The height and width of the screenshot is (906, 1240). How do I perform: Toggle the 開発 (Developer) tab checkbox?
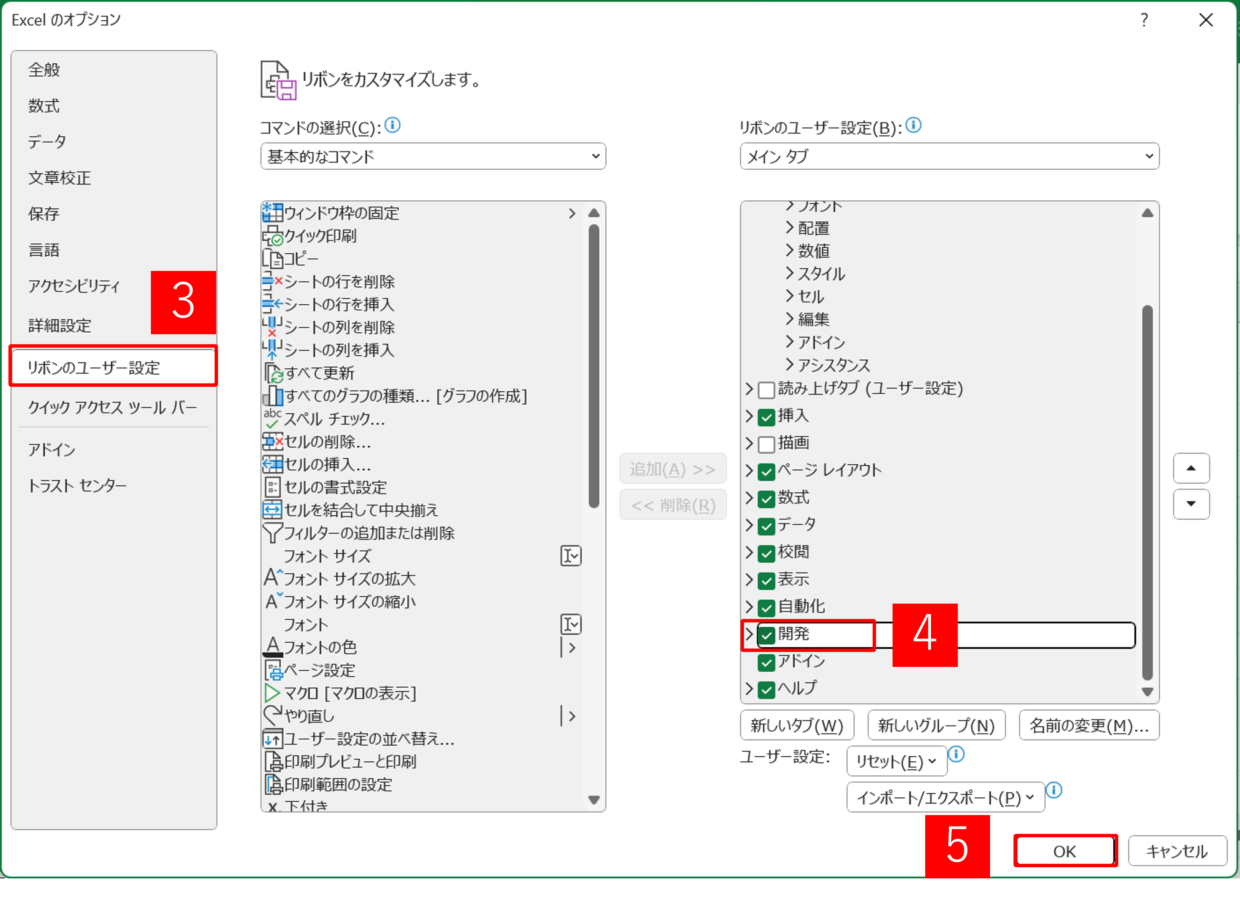767,635
